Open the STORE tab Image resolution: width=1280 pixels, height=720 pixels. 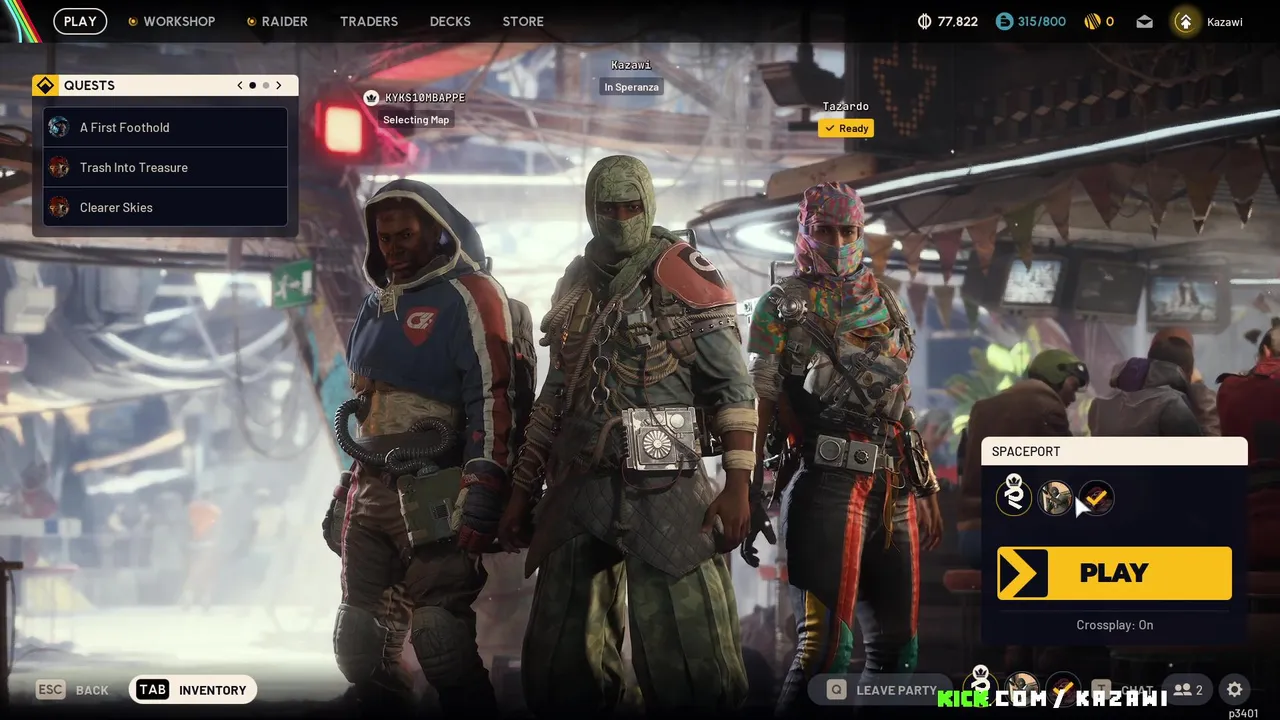(x=523, y=21)
